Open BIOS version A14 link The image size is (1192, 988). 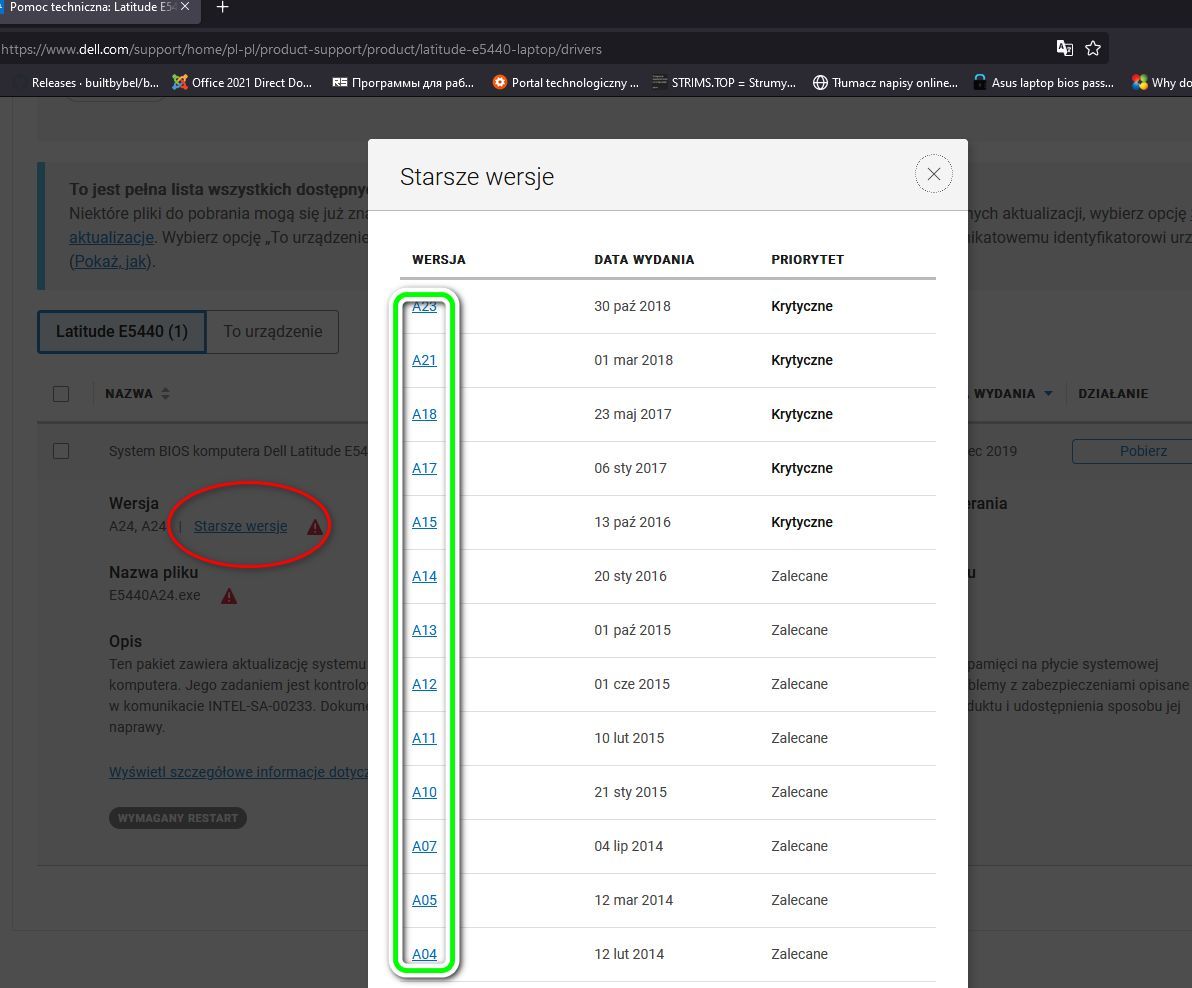[x=424, y=576]
